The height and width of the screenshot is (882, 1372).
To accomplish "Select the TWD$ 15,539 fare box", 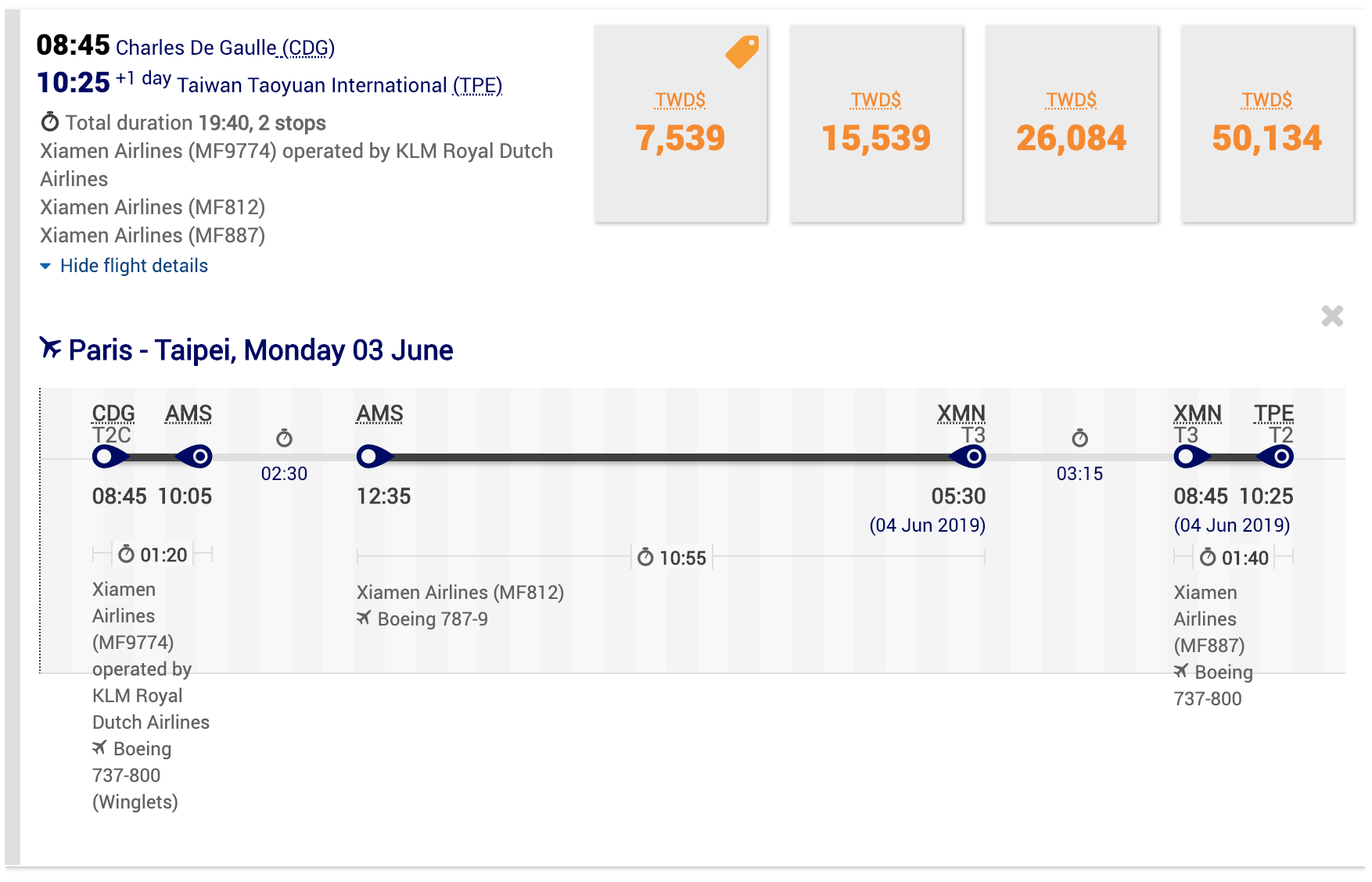I will coord(876,124).
